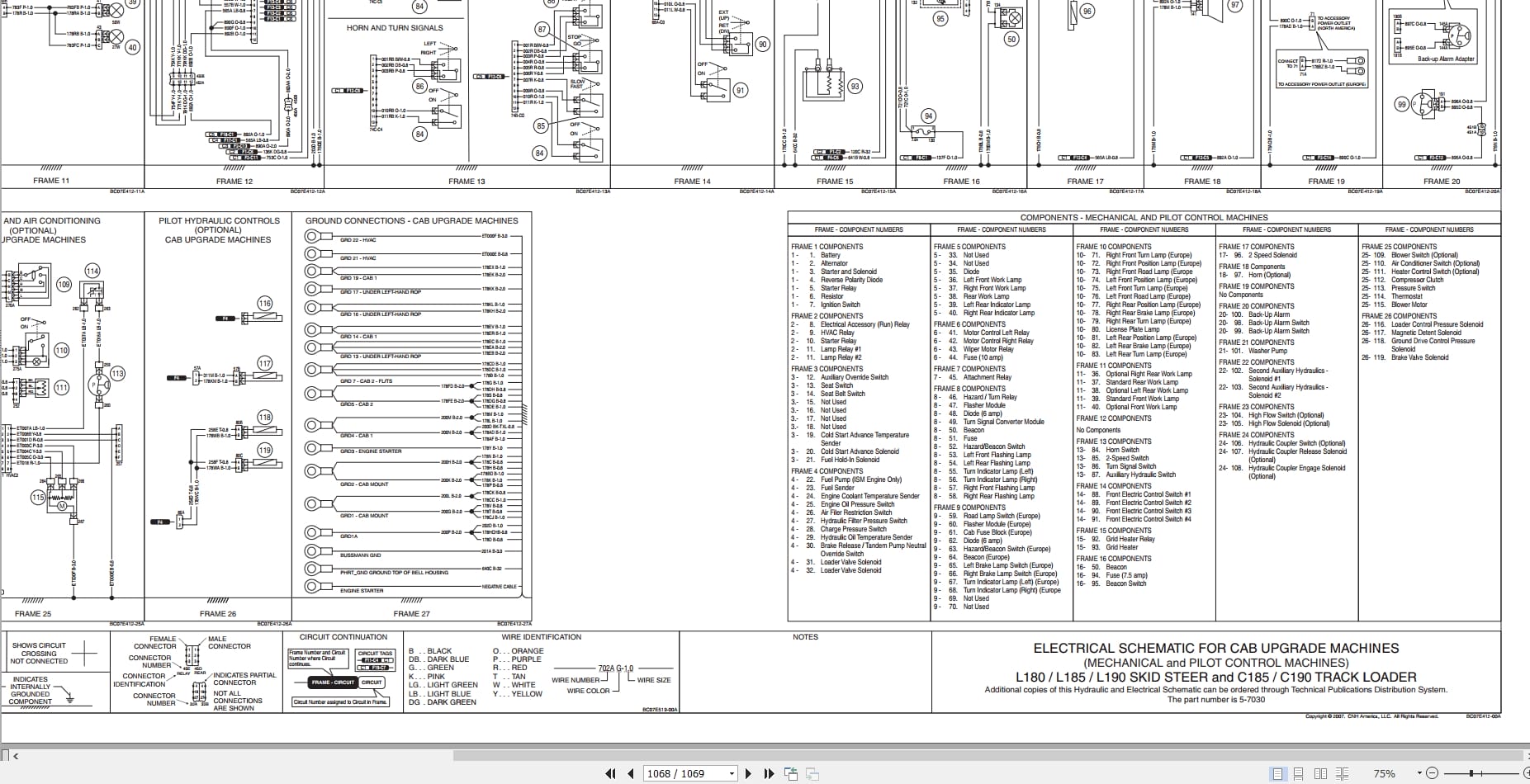Click the 75% zoom value
The width and height of the screenshot is (1530, 784).
pyautogui.click(x=1384, y=773)
